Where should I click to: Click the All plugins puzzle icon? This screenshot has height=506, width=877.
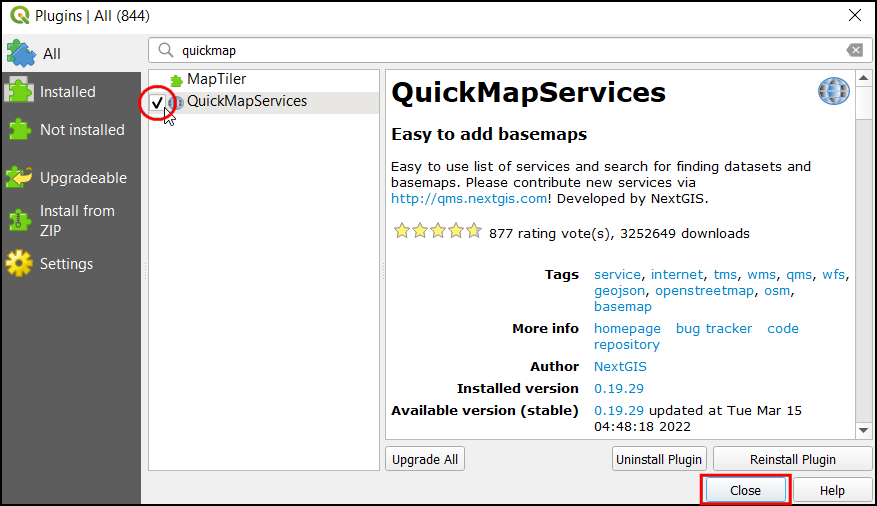(21, 53)
